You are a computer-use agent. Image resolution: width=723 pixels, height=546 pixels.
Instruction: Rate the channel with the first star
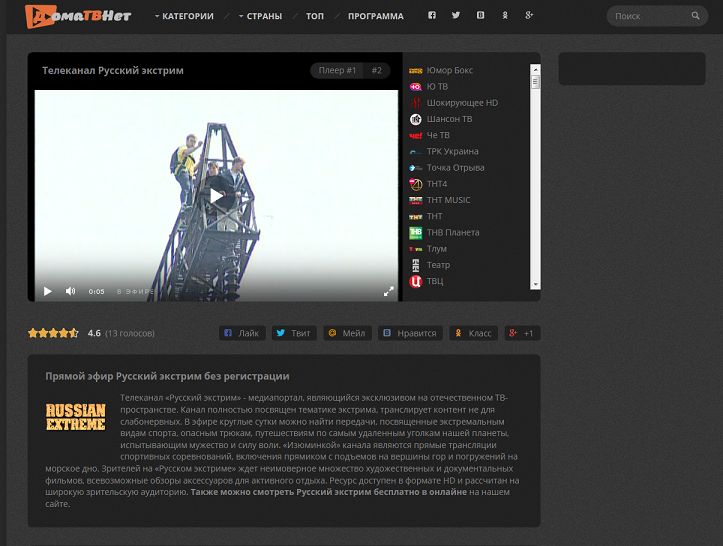(x=33, y=333)
